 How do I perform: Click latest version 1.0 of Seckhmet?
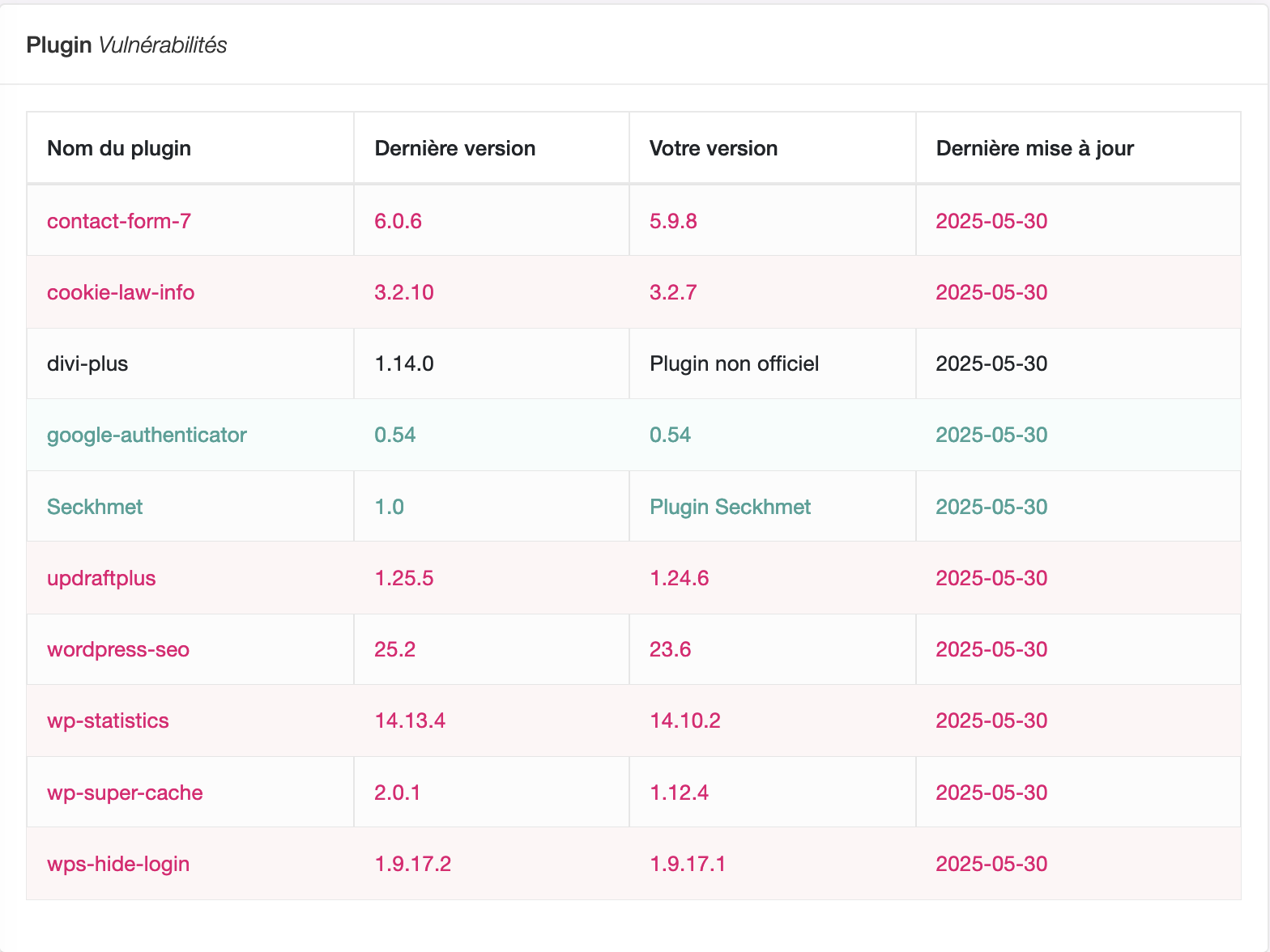pos(389,507)
